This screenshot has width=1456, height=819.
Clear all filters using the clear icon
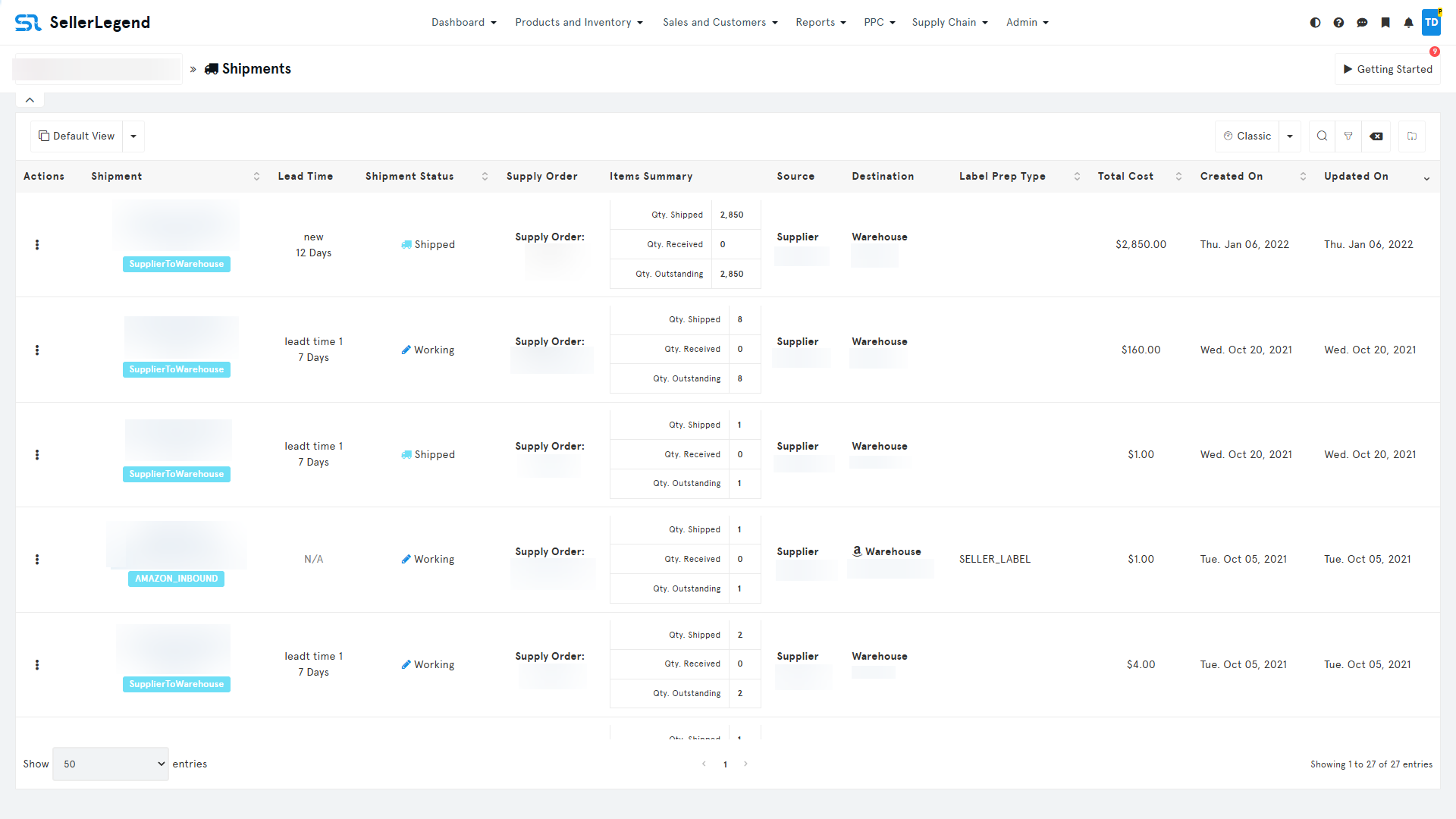[1377, 136]
